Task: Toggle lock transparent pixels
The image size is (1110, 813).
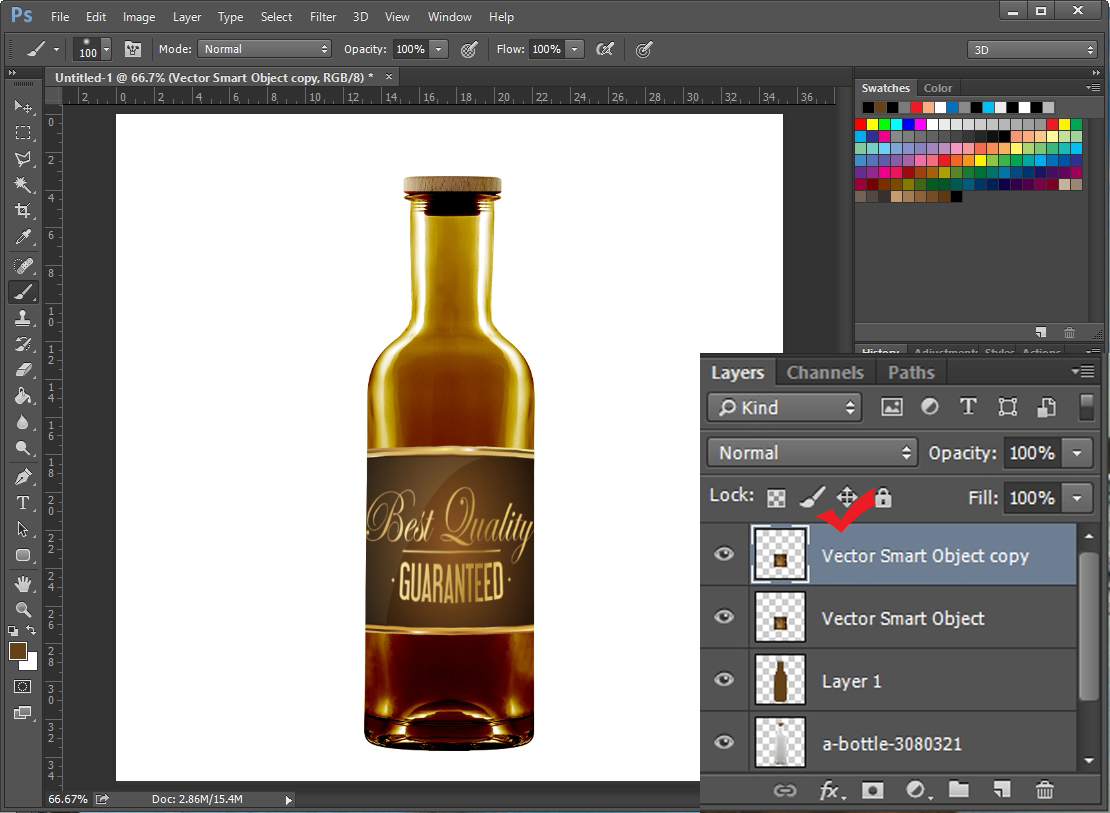Action: point(777,499)
